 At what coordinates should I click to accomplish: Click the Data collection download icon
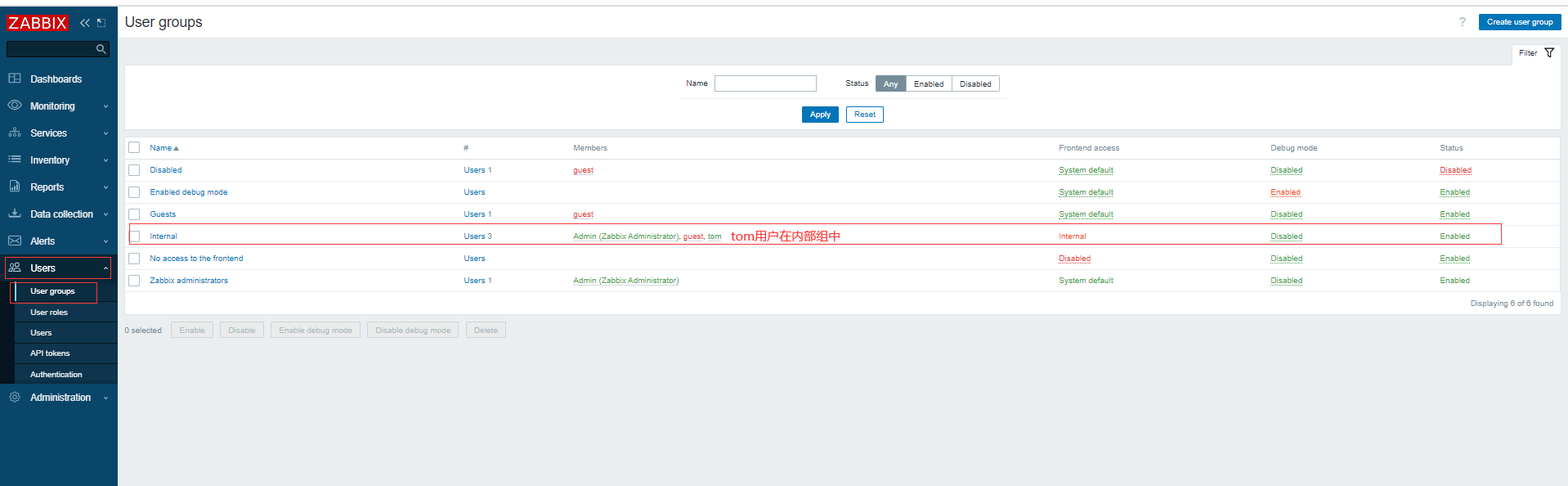(x=15, y=214)
